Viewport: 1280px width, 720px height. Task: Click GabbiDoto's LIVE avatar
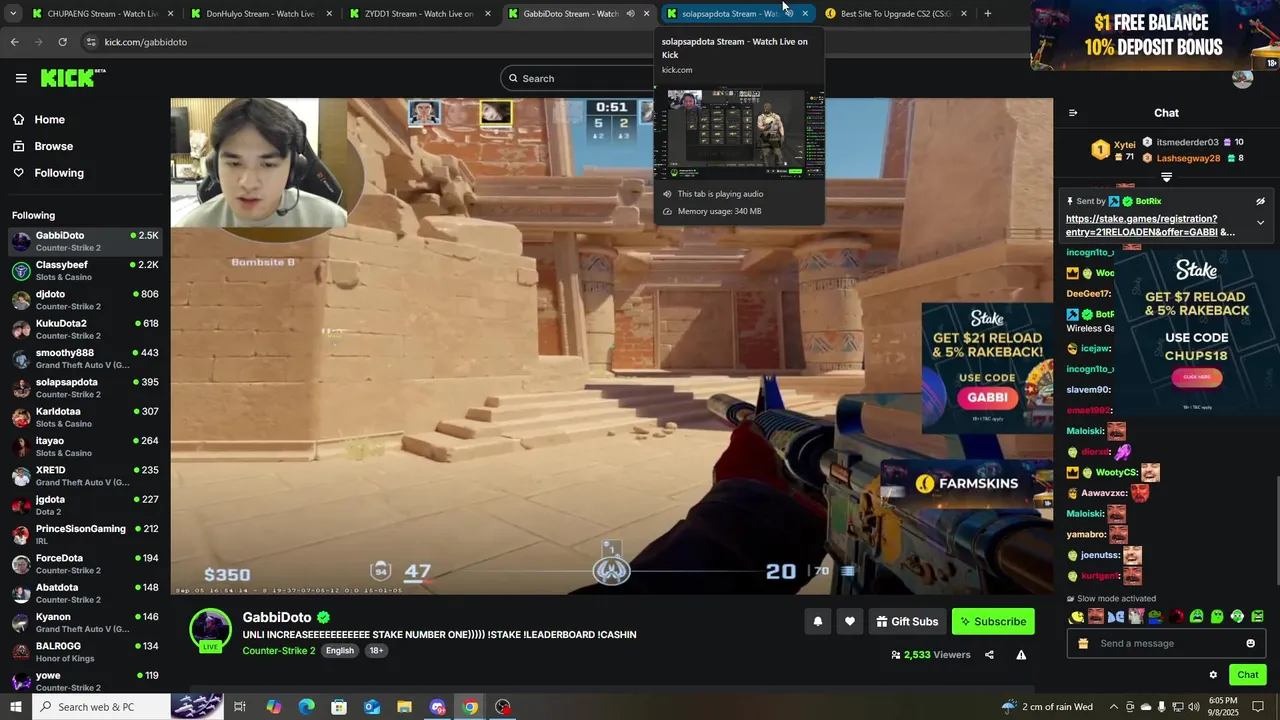click(x=210, y=630)
